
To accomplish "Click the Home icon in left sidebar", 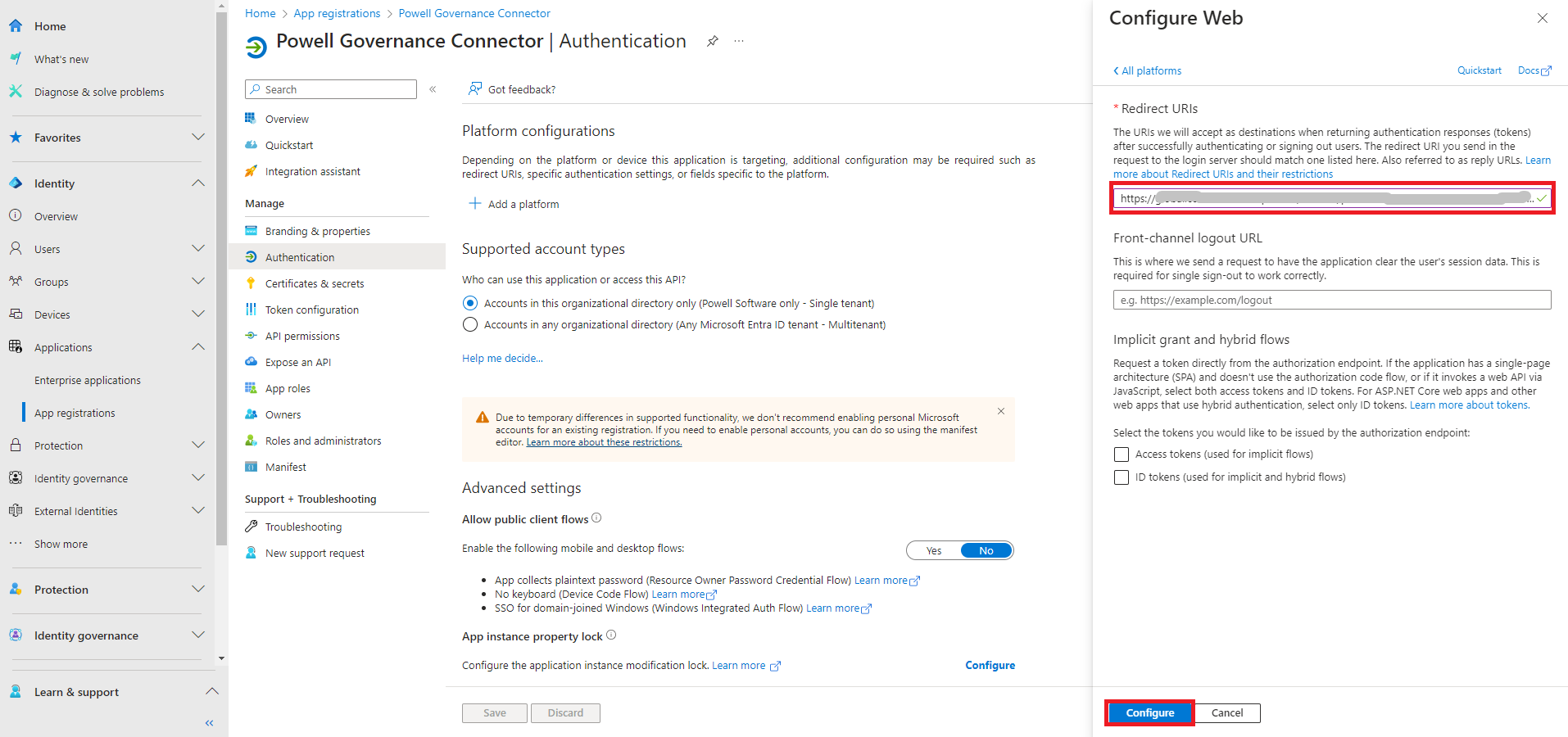I will point(16,26).
